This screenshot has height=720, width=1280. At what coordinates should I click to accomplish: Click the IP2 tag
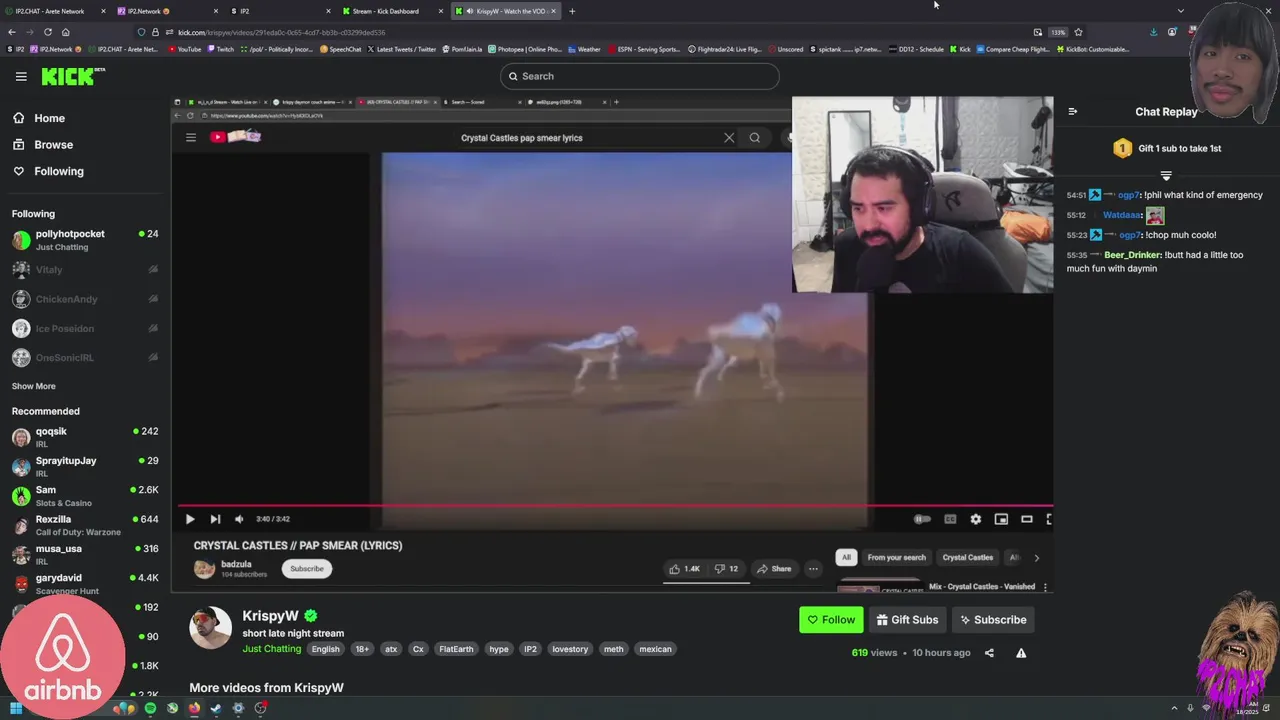pyautogui.click(x=531, y=649)
